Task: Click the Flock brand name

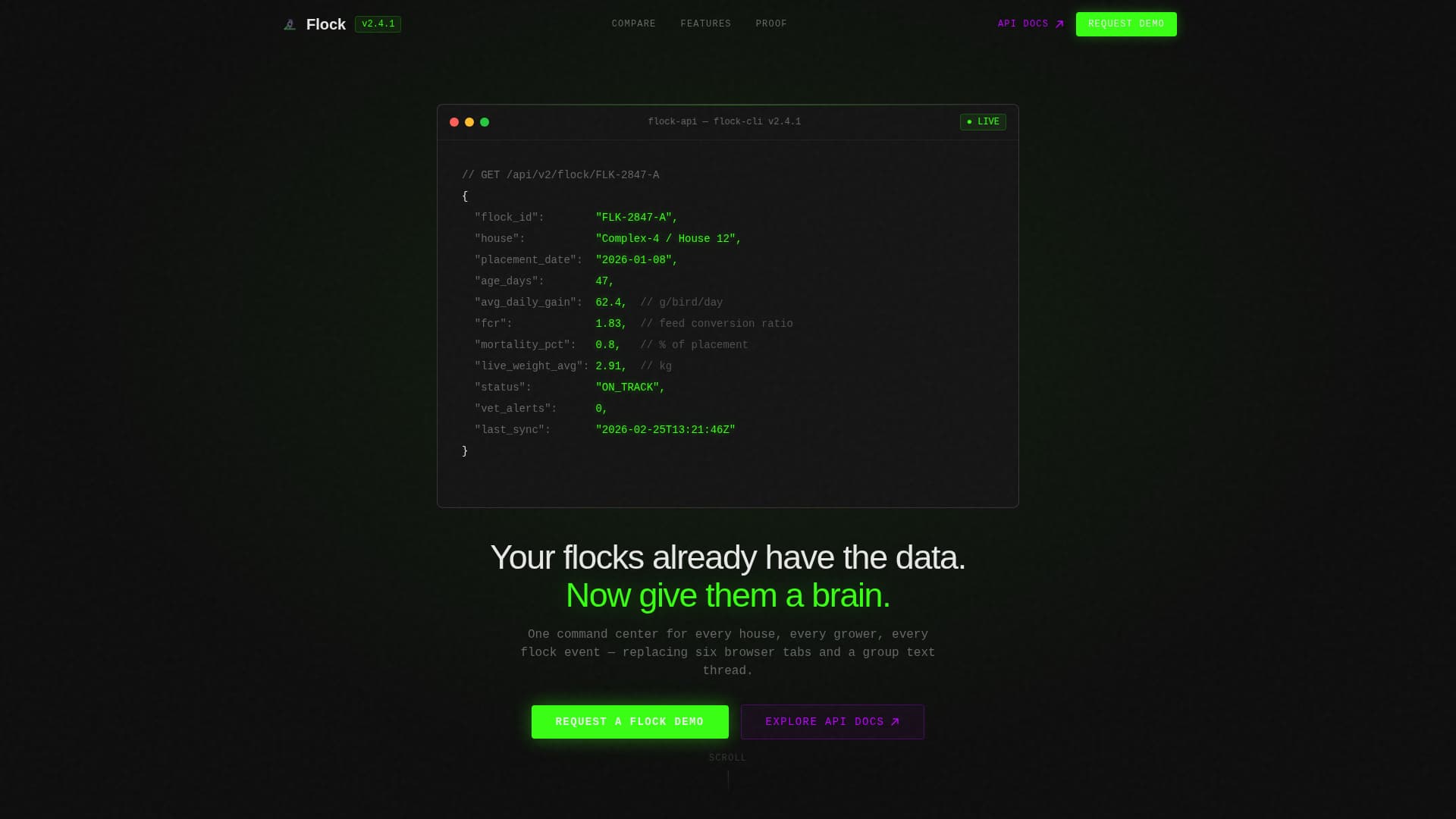Action: tap(326, 24)
